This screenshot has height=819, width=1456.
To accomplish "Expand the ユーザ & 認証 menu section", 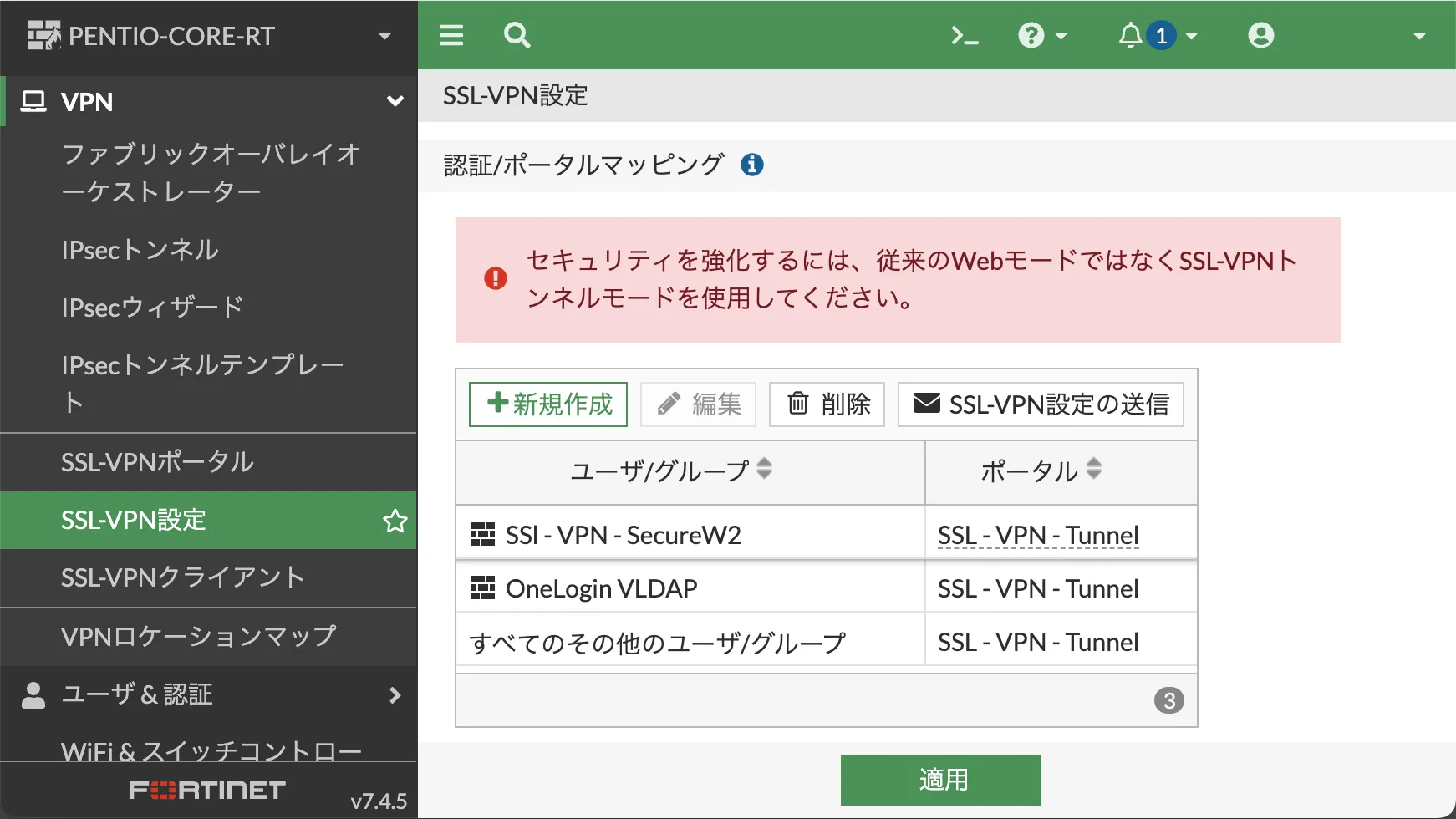I will (x=395, y=695).
